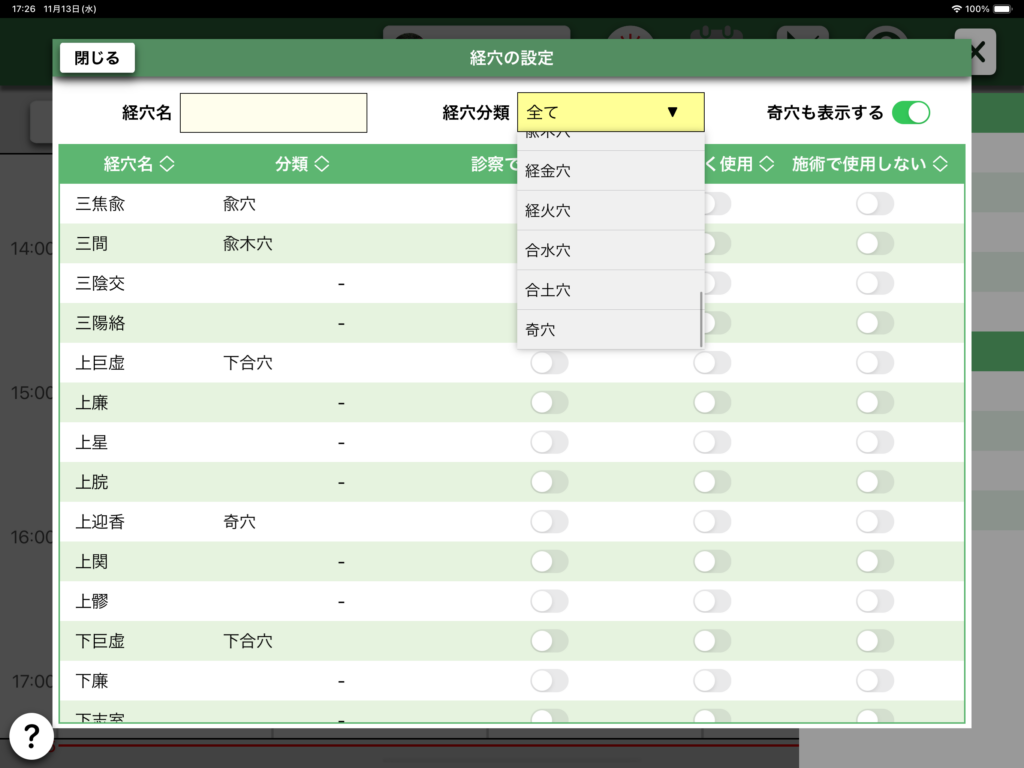Enable the leftmost toggle in 上脘 row

[x=549, y=482]
